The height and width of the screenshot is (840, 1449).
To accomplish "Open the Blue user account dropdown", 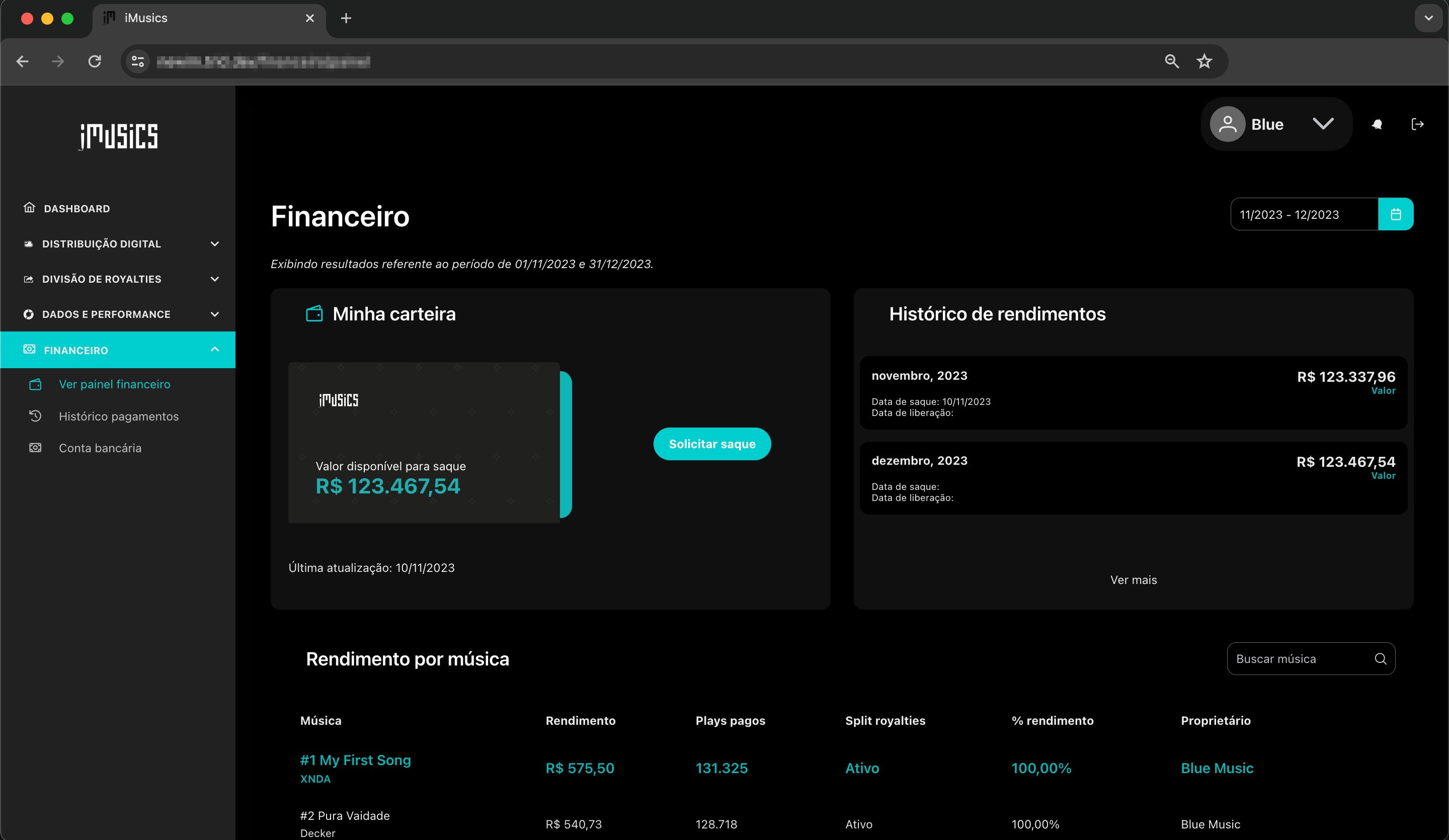I will [1323, 124].
